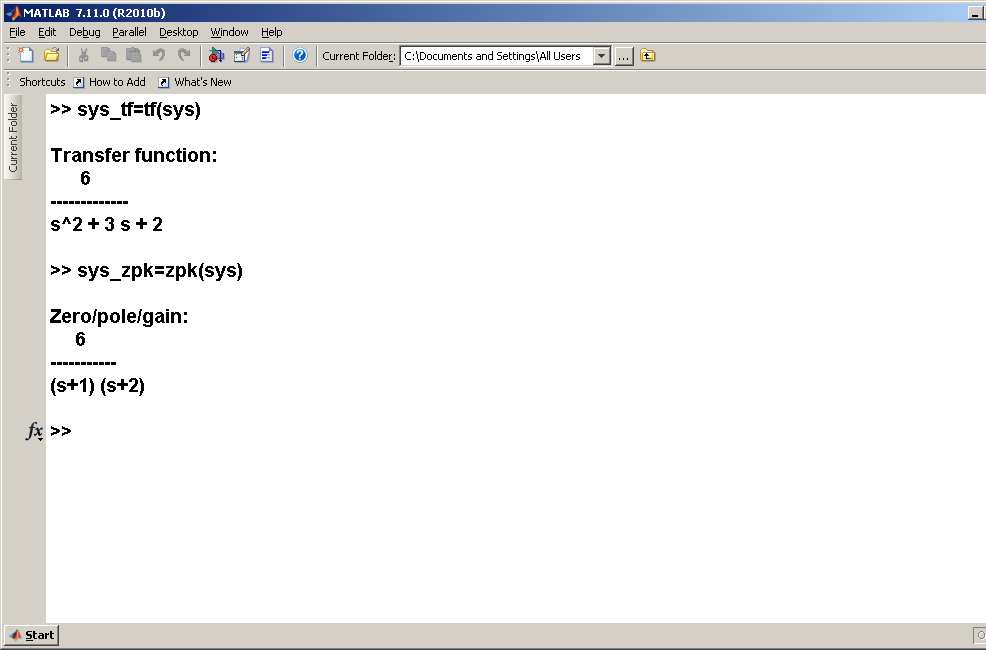
Task: Go up one folder level icon
Action: point(648,55)
